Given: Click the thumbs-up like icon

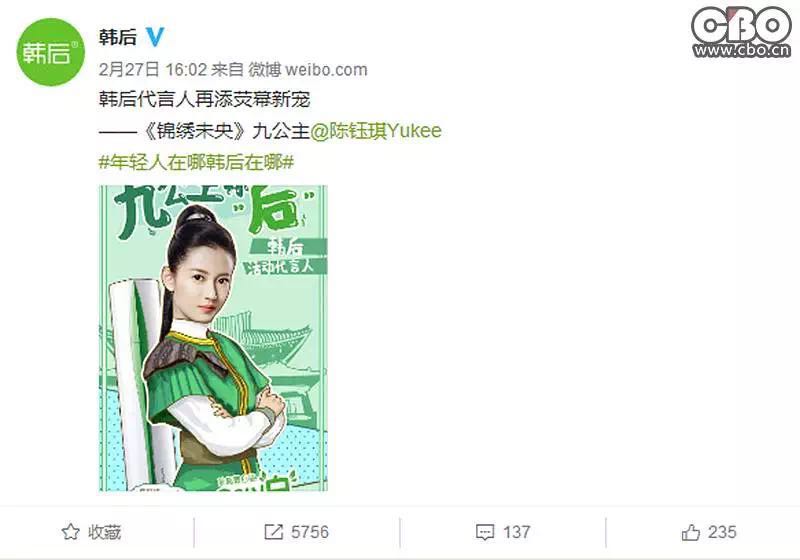Looking at the screenshot, I should pyautogui.click(x=690, y=532).
